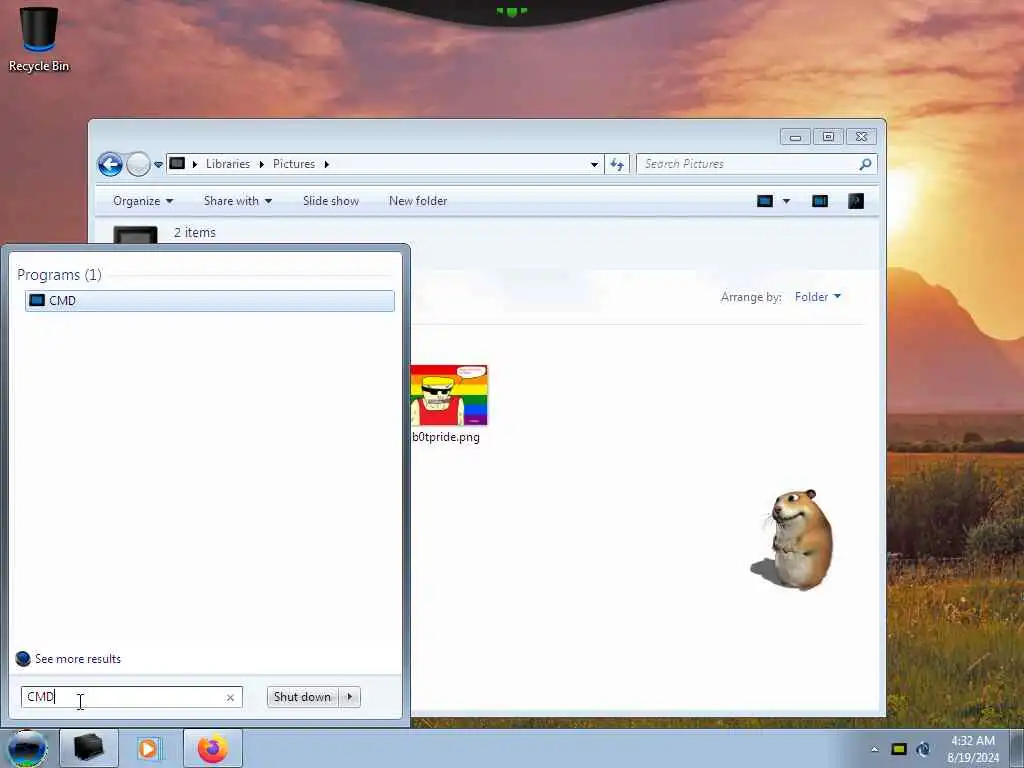1024x768 pixels.
Task: Create a New folder
Action: pos(418,200)
